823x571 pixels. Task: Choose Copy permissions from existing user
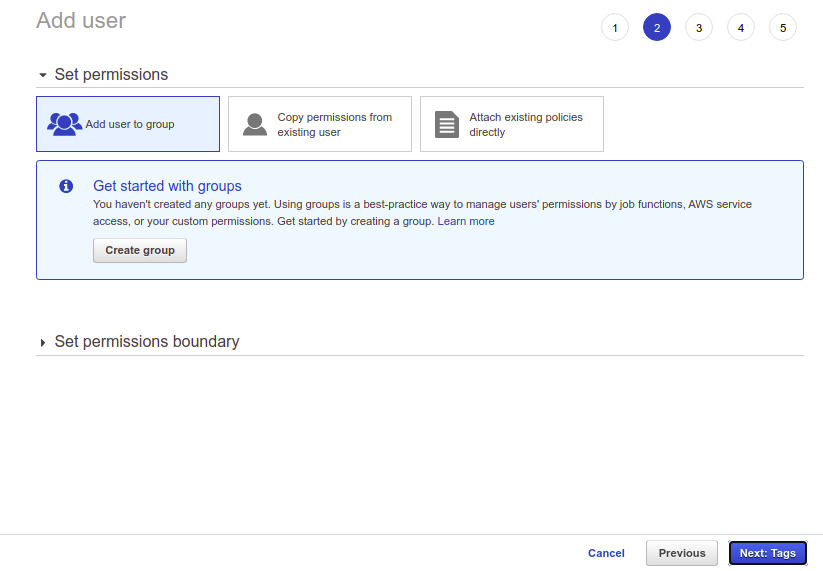(334, 124)
